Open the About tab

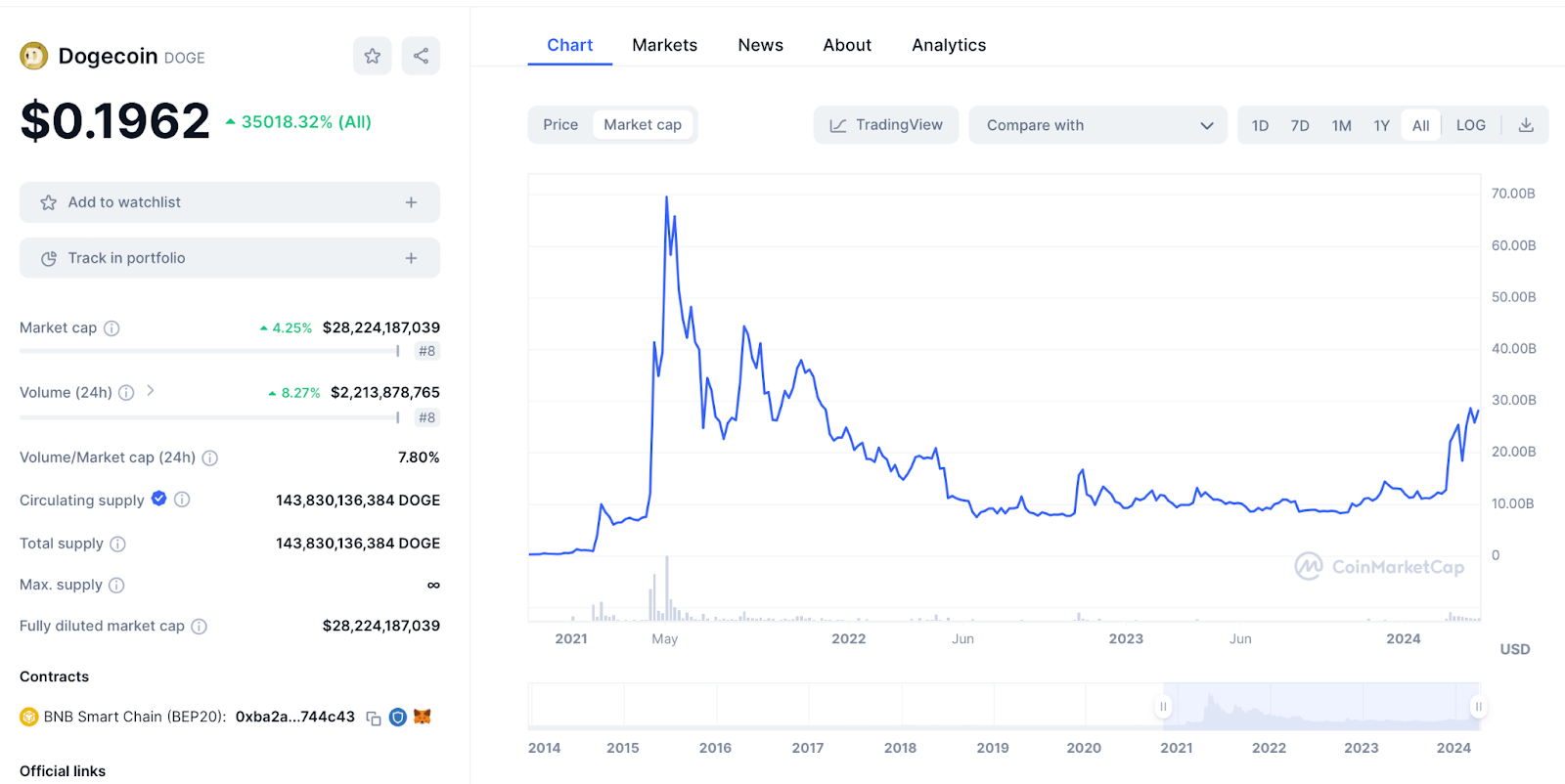click(847, 45)
